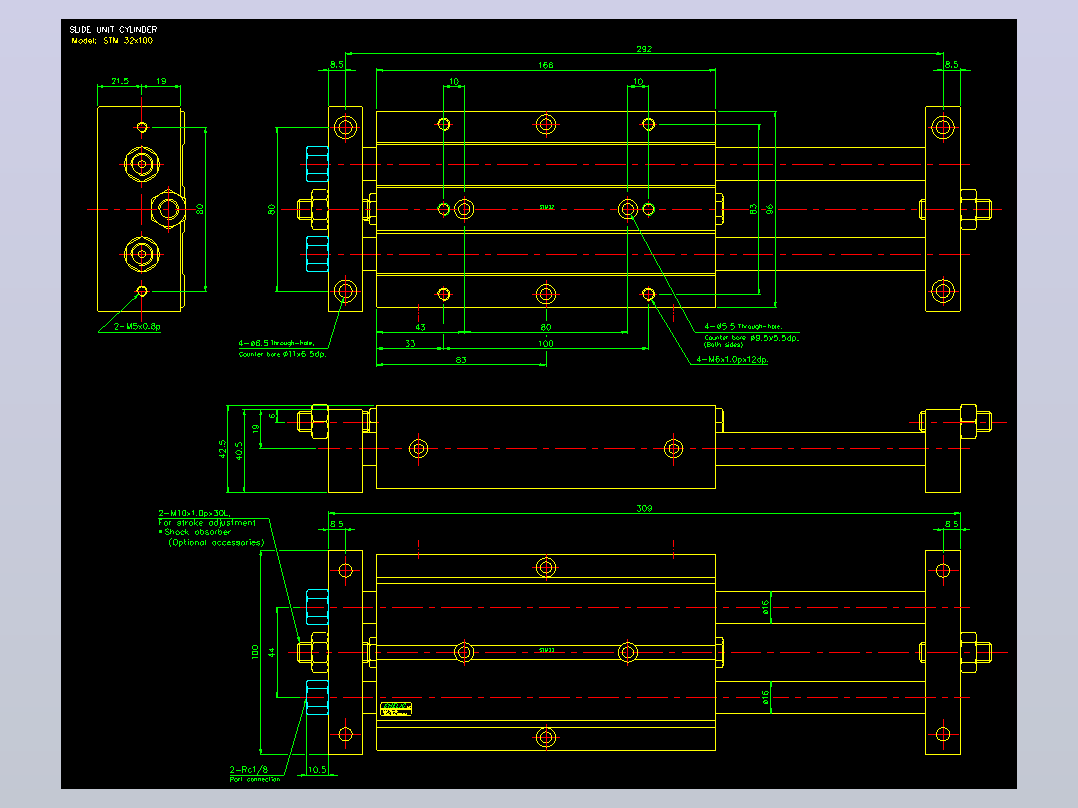Viewport: 1078px width, 808px height.
Task: Pick the 43 dimension value
Action: click(420, 327)
